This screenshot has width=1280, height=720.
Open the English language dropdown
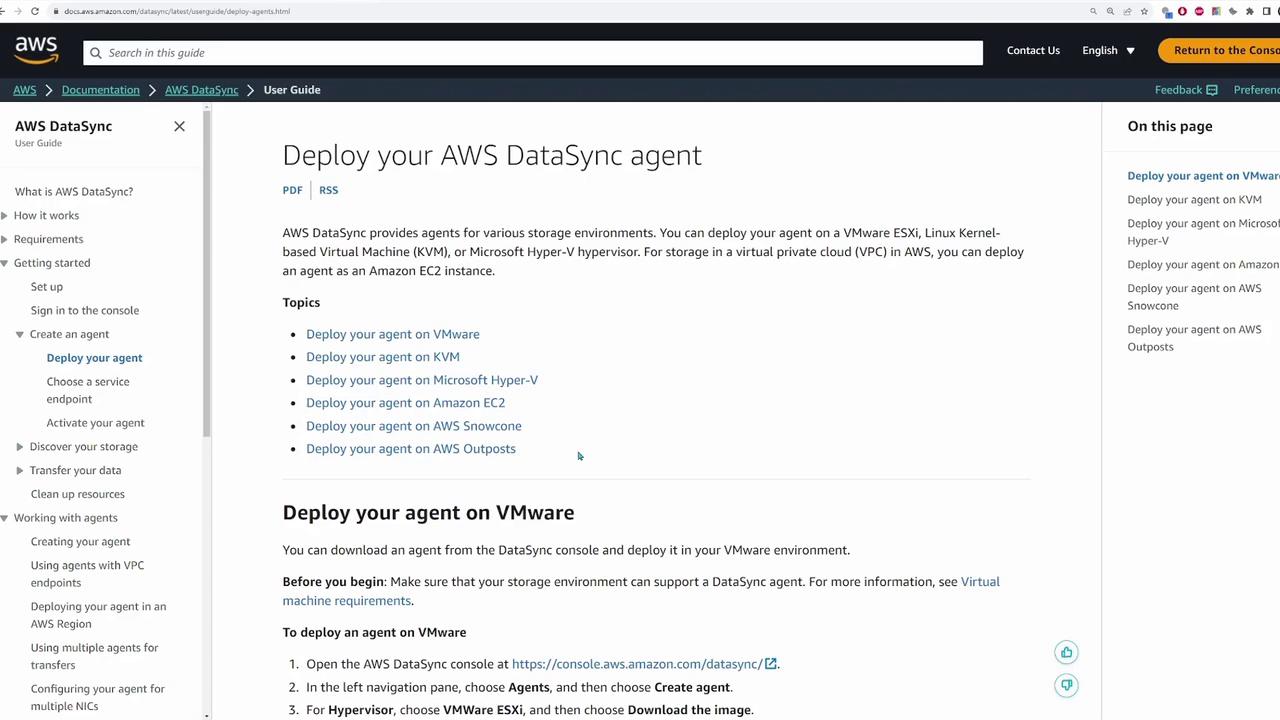point(1108,50)
